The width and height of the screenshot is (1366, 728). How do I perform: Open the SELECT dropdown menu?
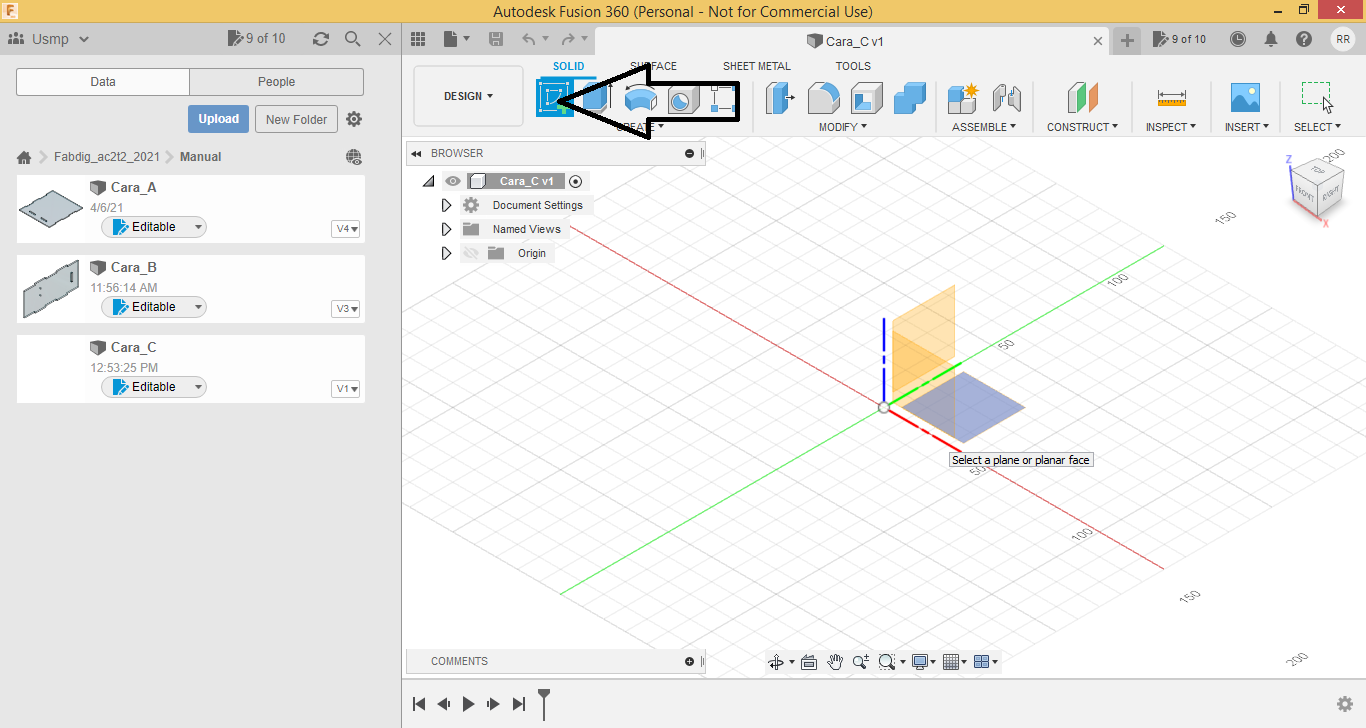[1317, 127]
